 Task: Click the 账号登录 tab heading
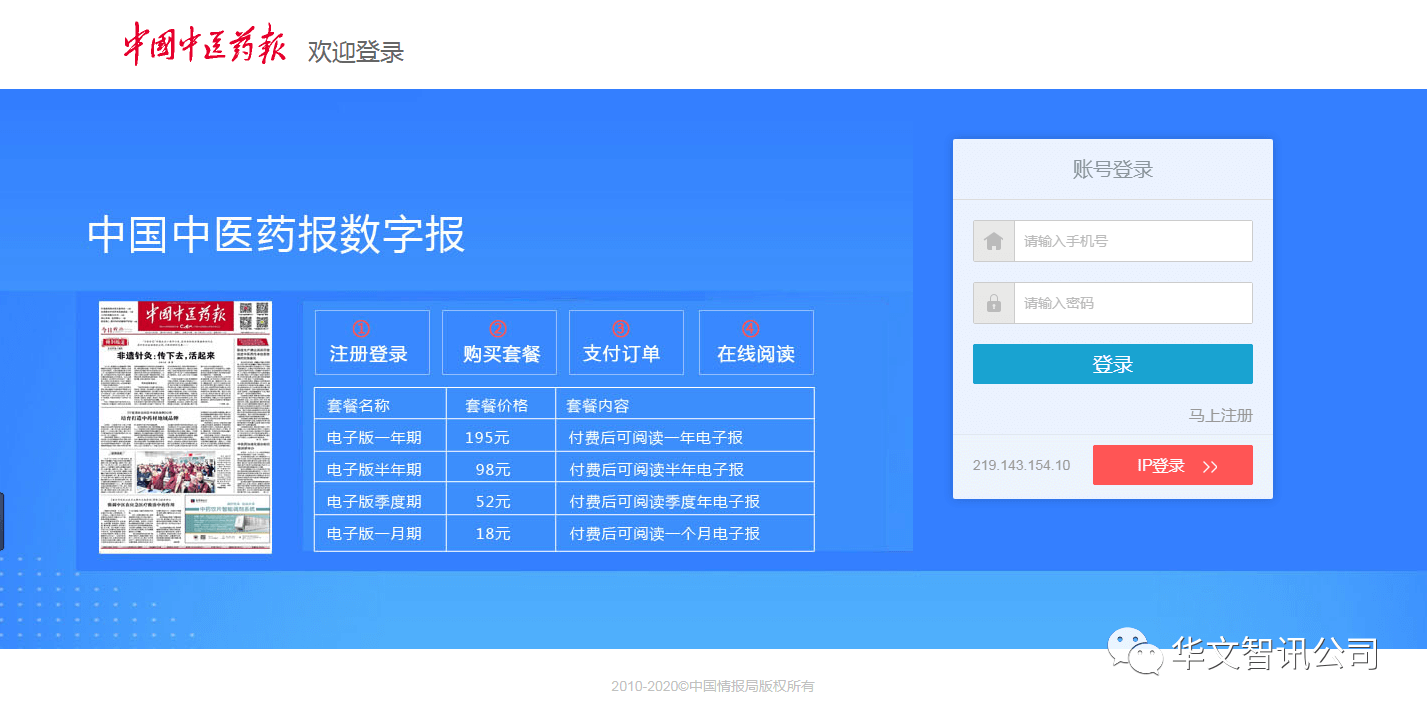1113,169
